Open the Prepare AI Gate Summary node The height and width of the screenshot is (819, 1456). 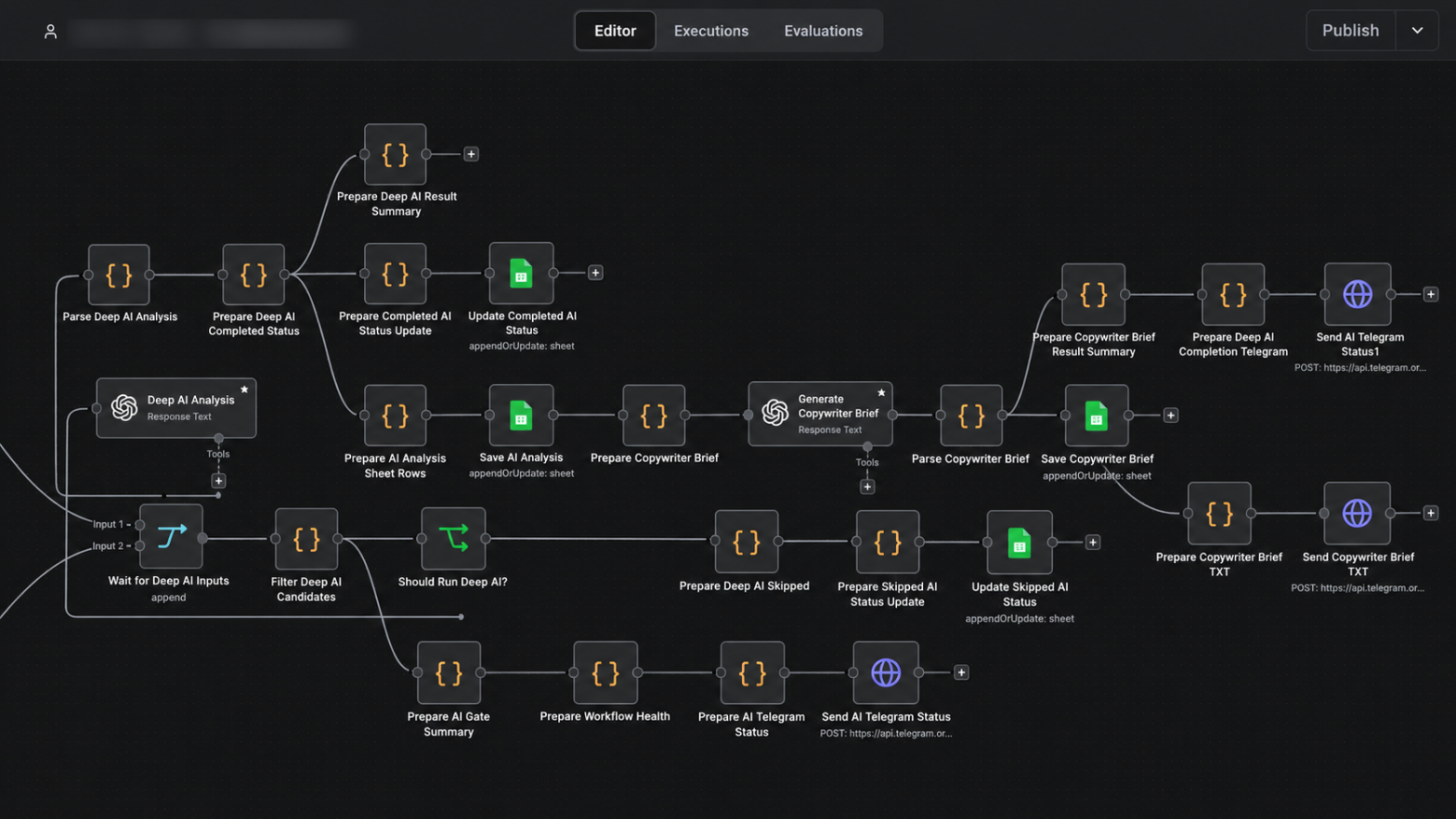pos(449,672)
